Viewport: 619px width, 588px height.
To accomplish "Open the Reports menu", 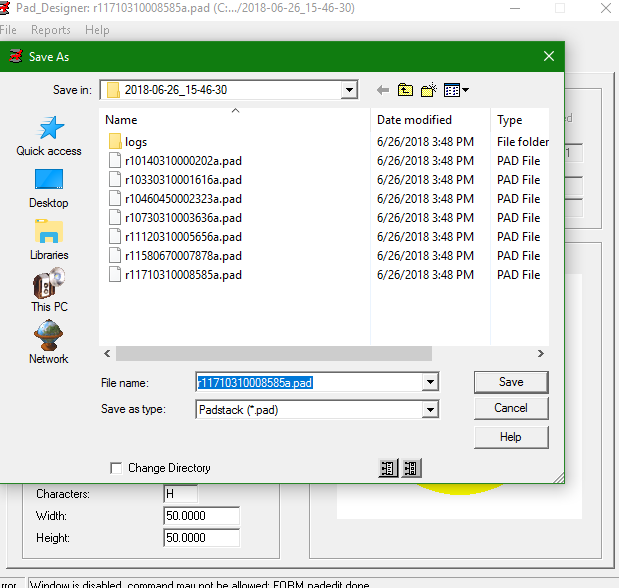I will pyautogui.click(x=51, y=30).
